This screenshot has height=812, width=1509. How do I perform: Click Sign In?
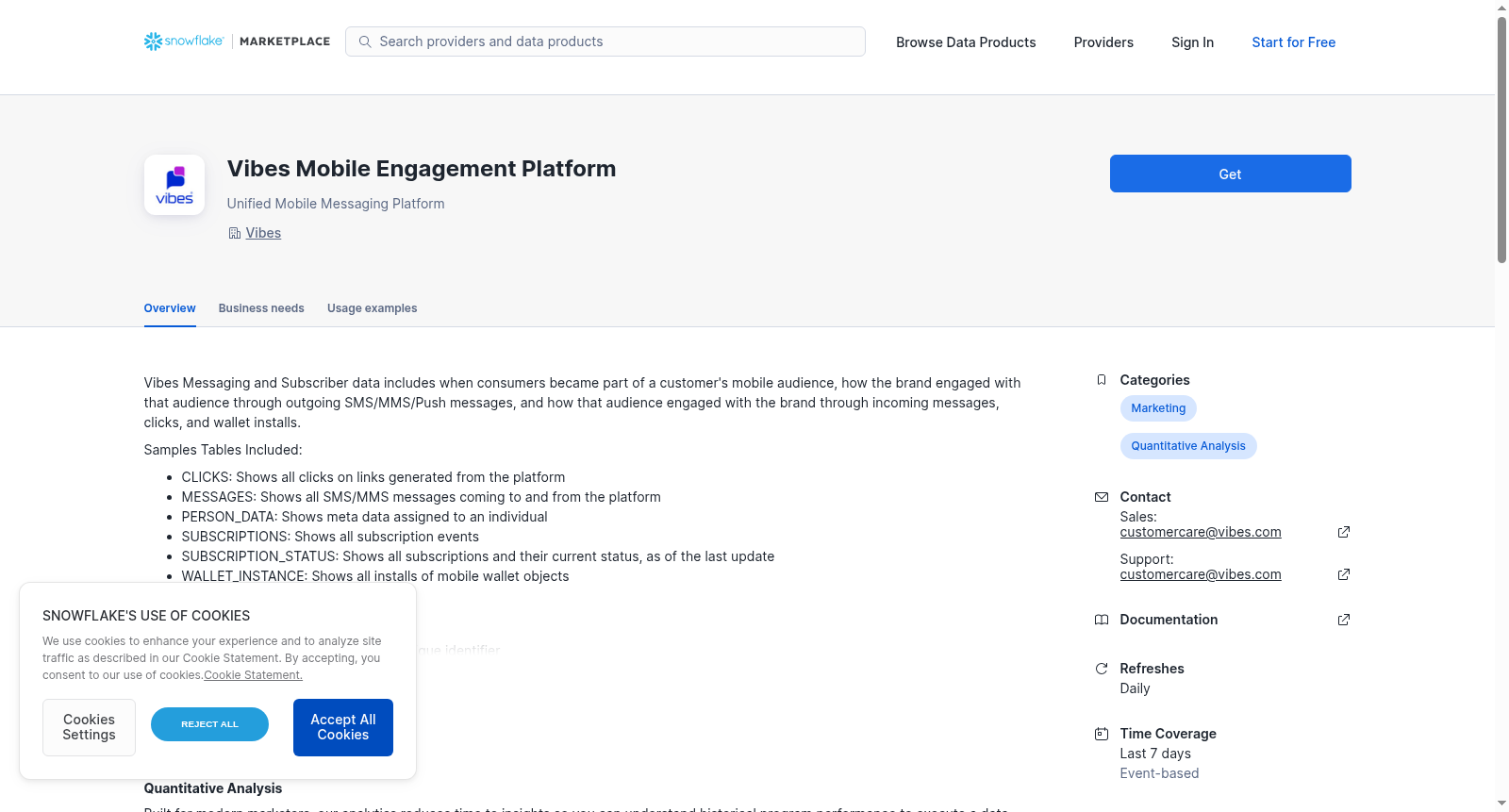pos(1192,42)
